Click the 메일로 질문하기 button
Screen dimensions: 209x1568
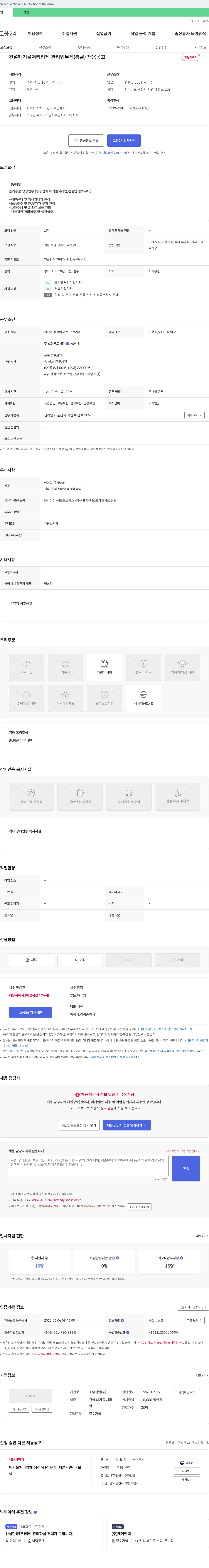pos(139,1207)
